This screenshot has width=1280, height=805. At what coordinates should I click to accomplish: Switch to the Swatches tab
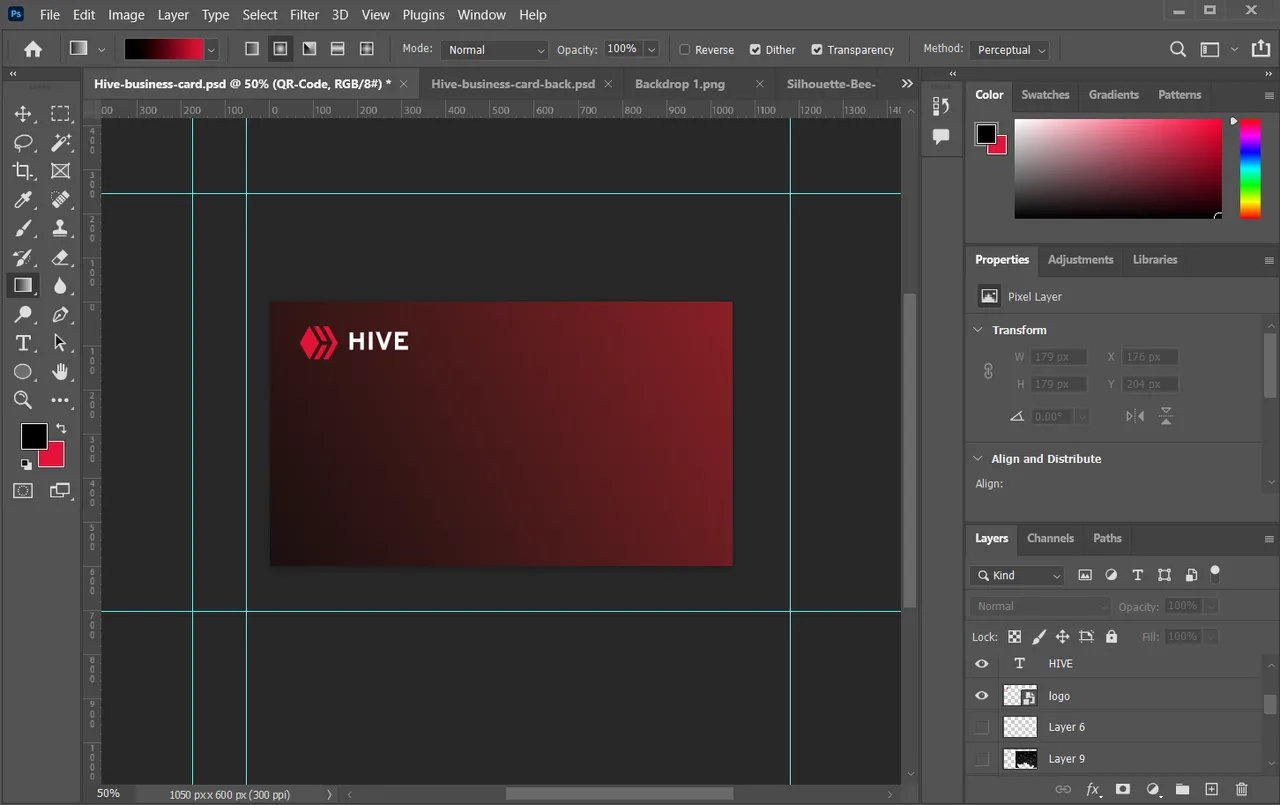click(1045, 95)
